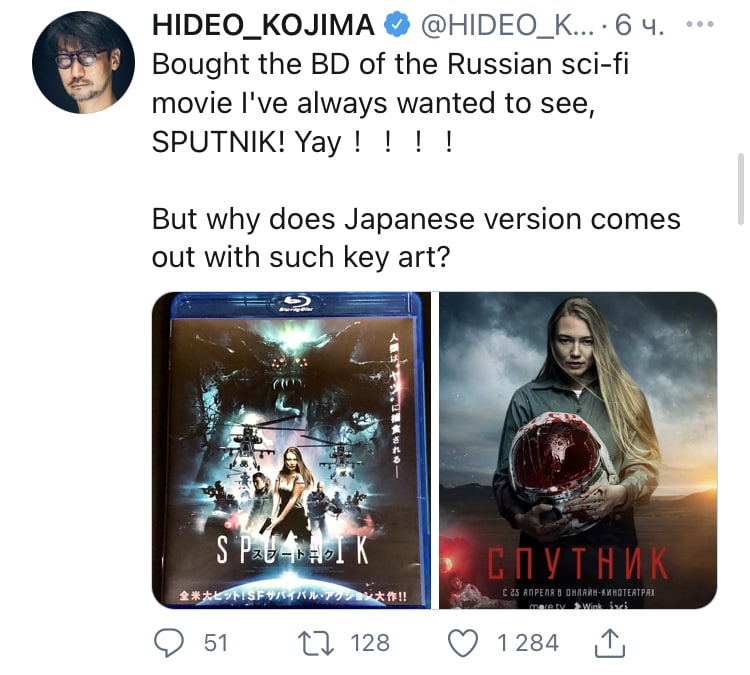The width and height of the screenshot is (750, 675).
Task: Open the Japanese Blu-ray cover image
Action: click(291, 450)
